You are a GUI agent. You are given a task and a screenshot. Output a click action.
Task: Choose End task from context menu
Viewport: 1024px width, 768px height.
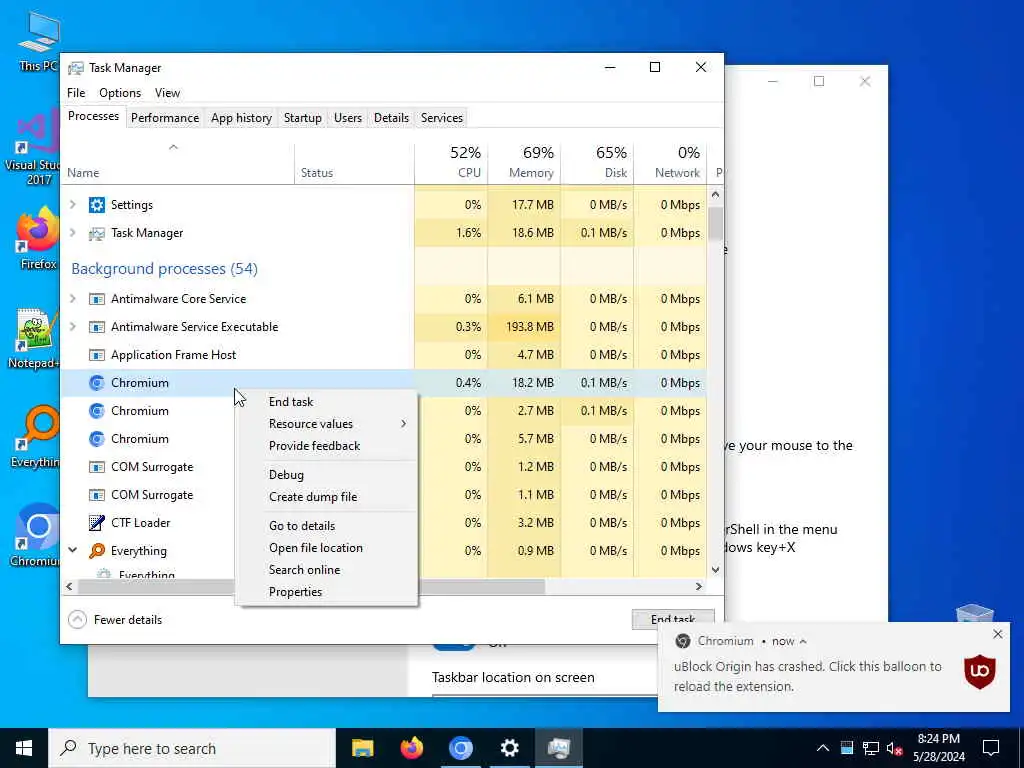pos(326,402)
